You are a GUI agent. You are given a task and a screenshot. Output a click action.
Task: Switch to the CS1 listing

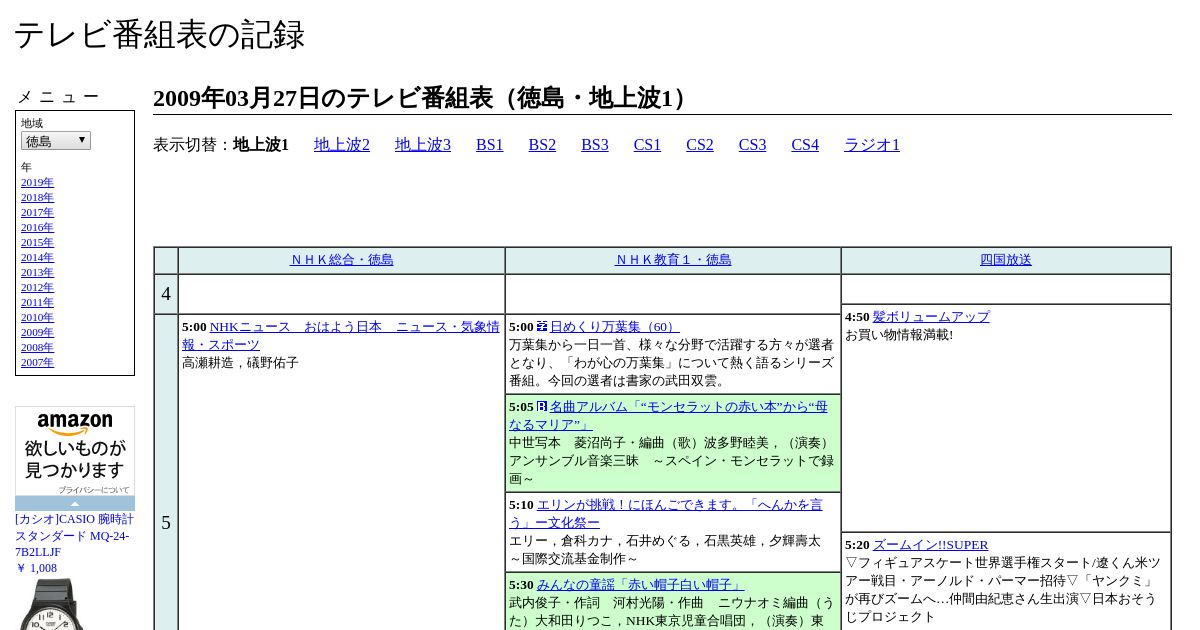point(647,145)
